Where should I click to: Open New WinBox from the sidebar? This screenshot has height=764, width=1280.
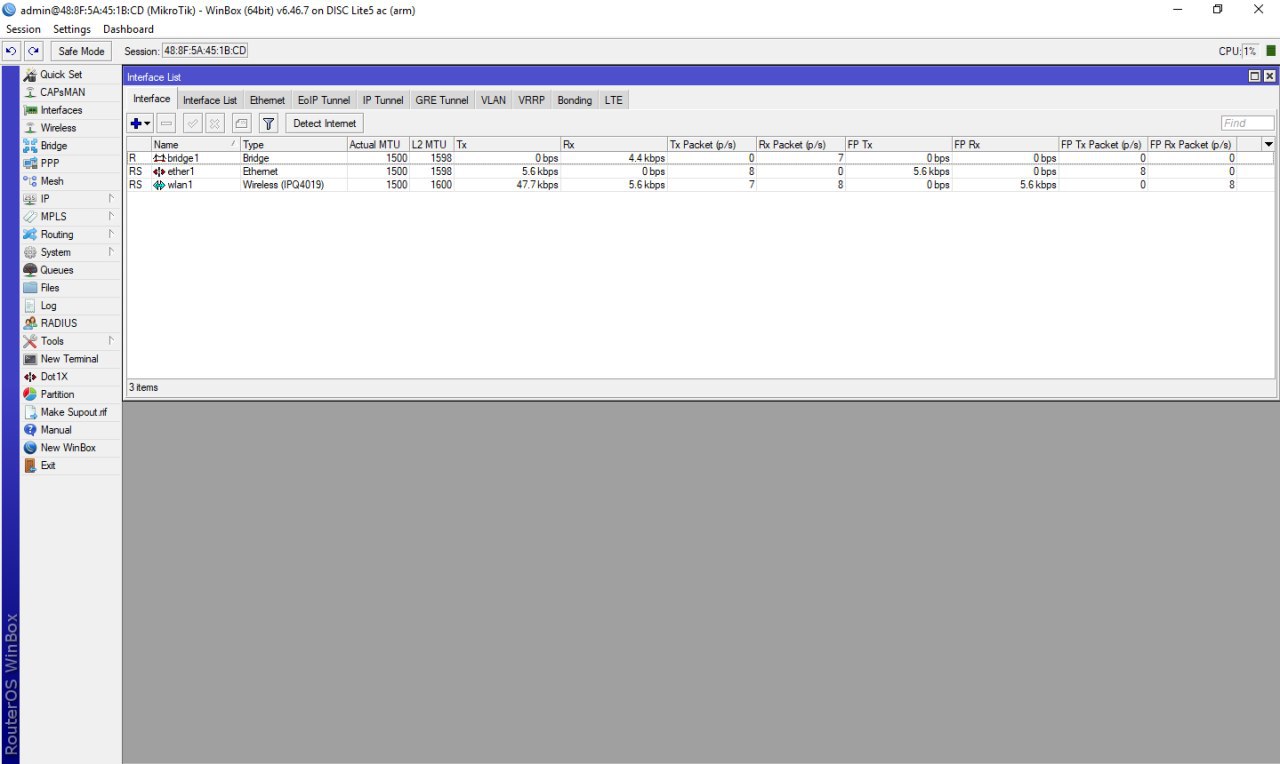(x=70, y=447)
